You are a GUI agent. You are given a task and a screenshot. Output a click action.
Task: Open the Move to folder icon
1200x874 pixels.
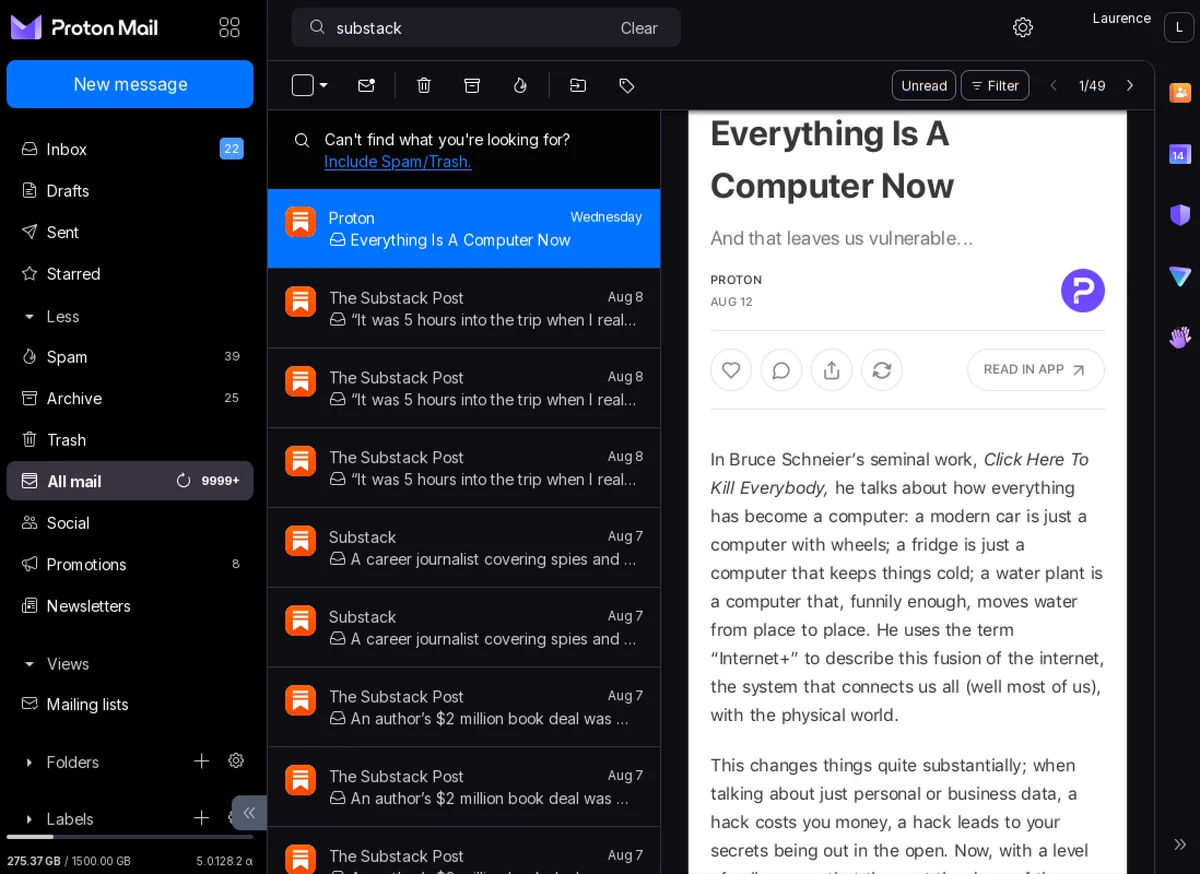pyautogui.click(x=578, y=85)
